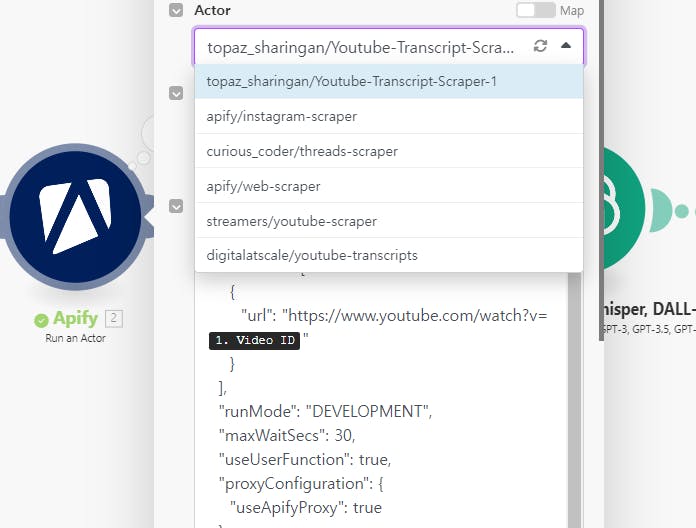Click the Actor field label

pos(212,10)
